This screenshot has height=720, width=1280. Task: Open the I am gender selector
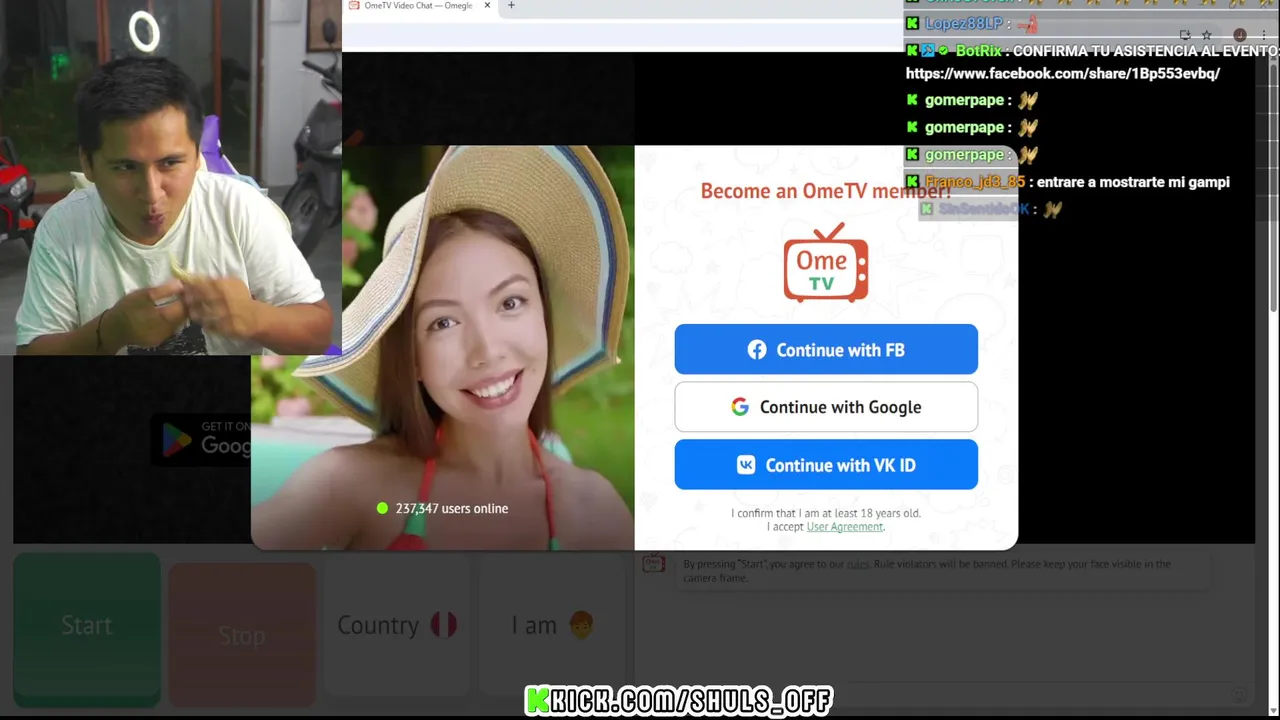(x=553, y=625)
